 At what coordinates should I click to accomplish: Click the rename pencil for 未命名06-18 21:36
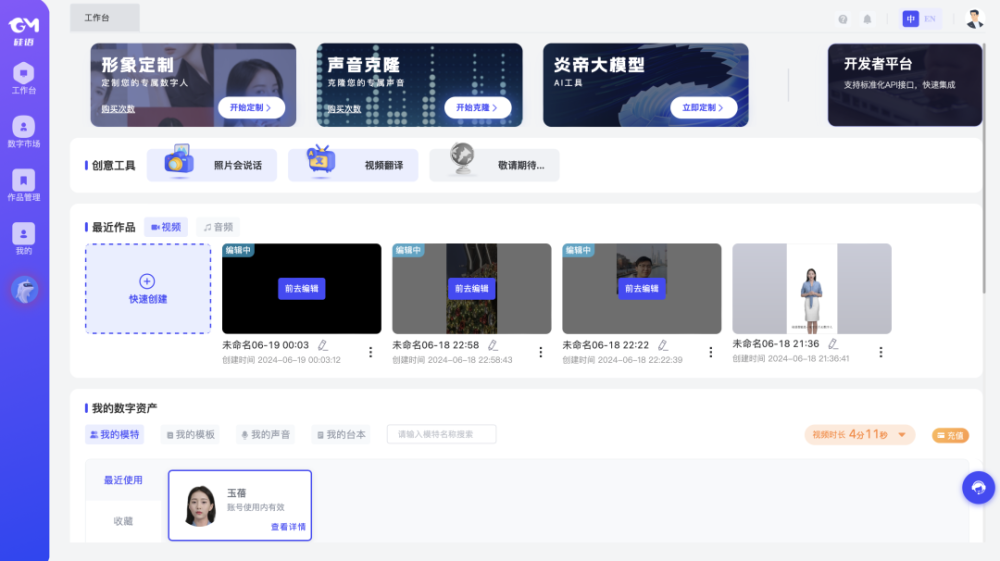833,344
